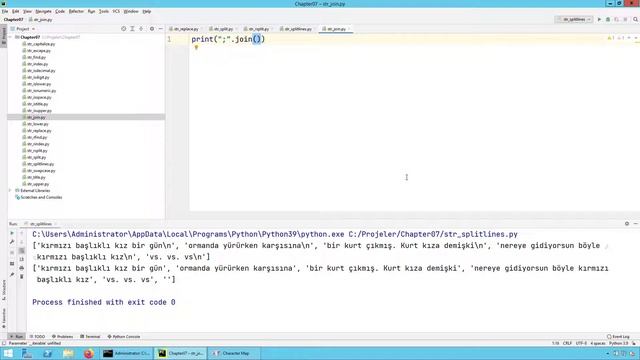Open File Explorer folder on taskbar
Image resolution: width=640 pixels, height=360 pixels.
[68, 353]
